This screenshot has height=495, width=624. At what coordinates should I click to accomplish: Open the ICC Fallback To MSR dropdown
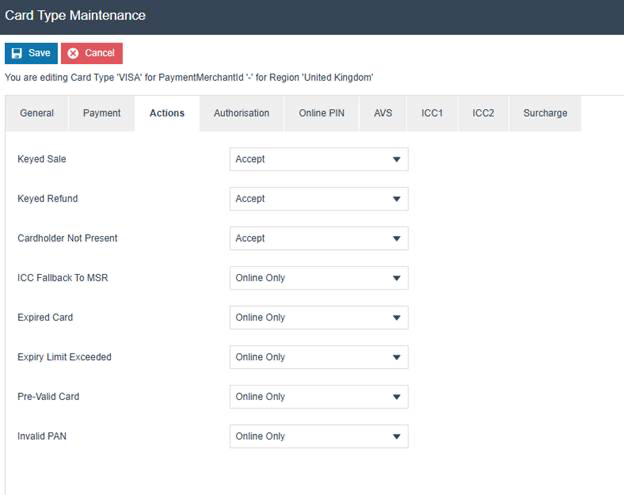[319, 278]
